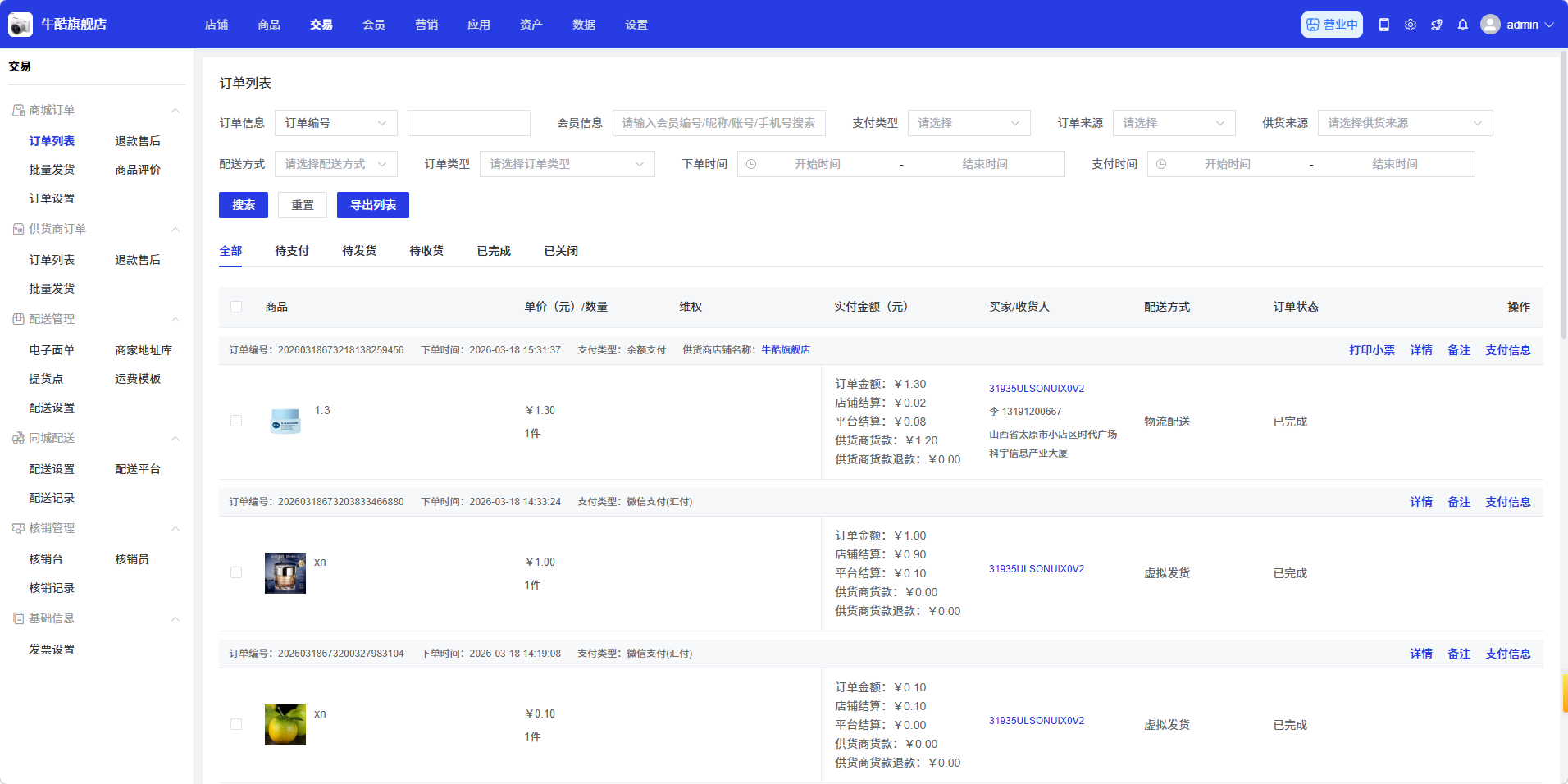This screenshot has height=784, width=1568.
Task: Toggle the select-all checkbox in table header
Action: coord(236,307)
